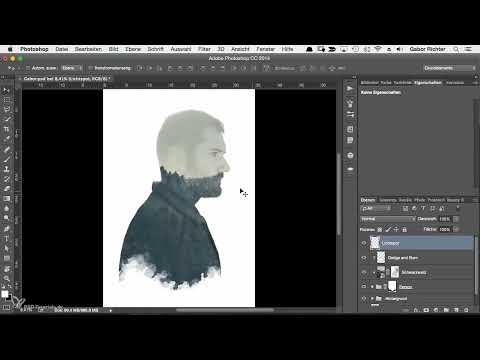This screenshot has height=360, width=480.
Task: Hide the selected top layer
Action: 364,243
